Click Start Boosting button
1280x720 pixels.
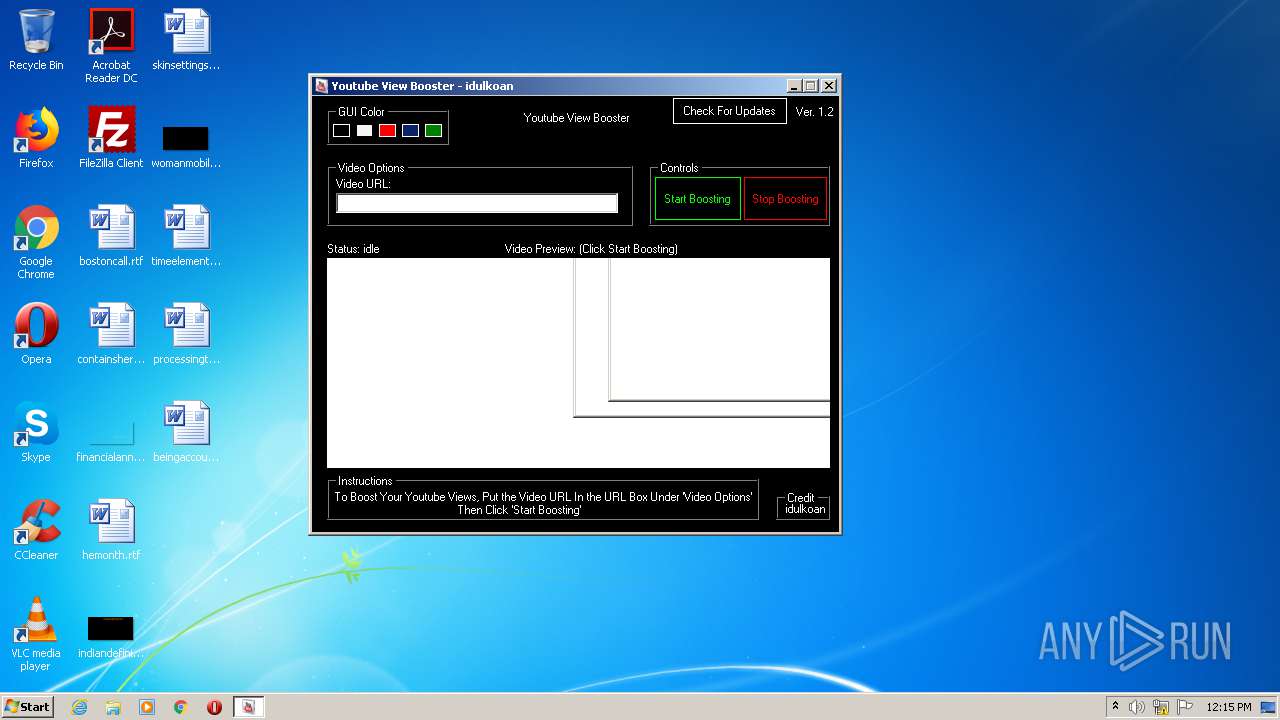pyautogui.click(x=698, y=199)
